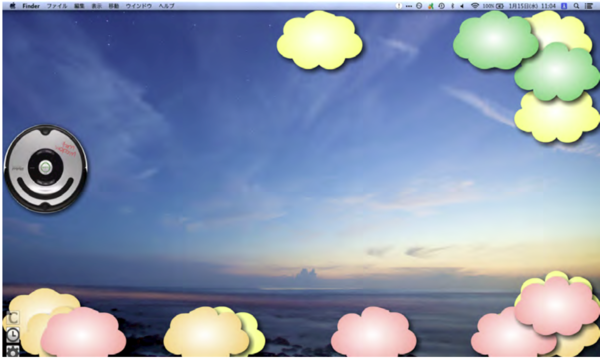600x360 pixels.
Task: Open the volume speaker menu
Action: (462, 6)
